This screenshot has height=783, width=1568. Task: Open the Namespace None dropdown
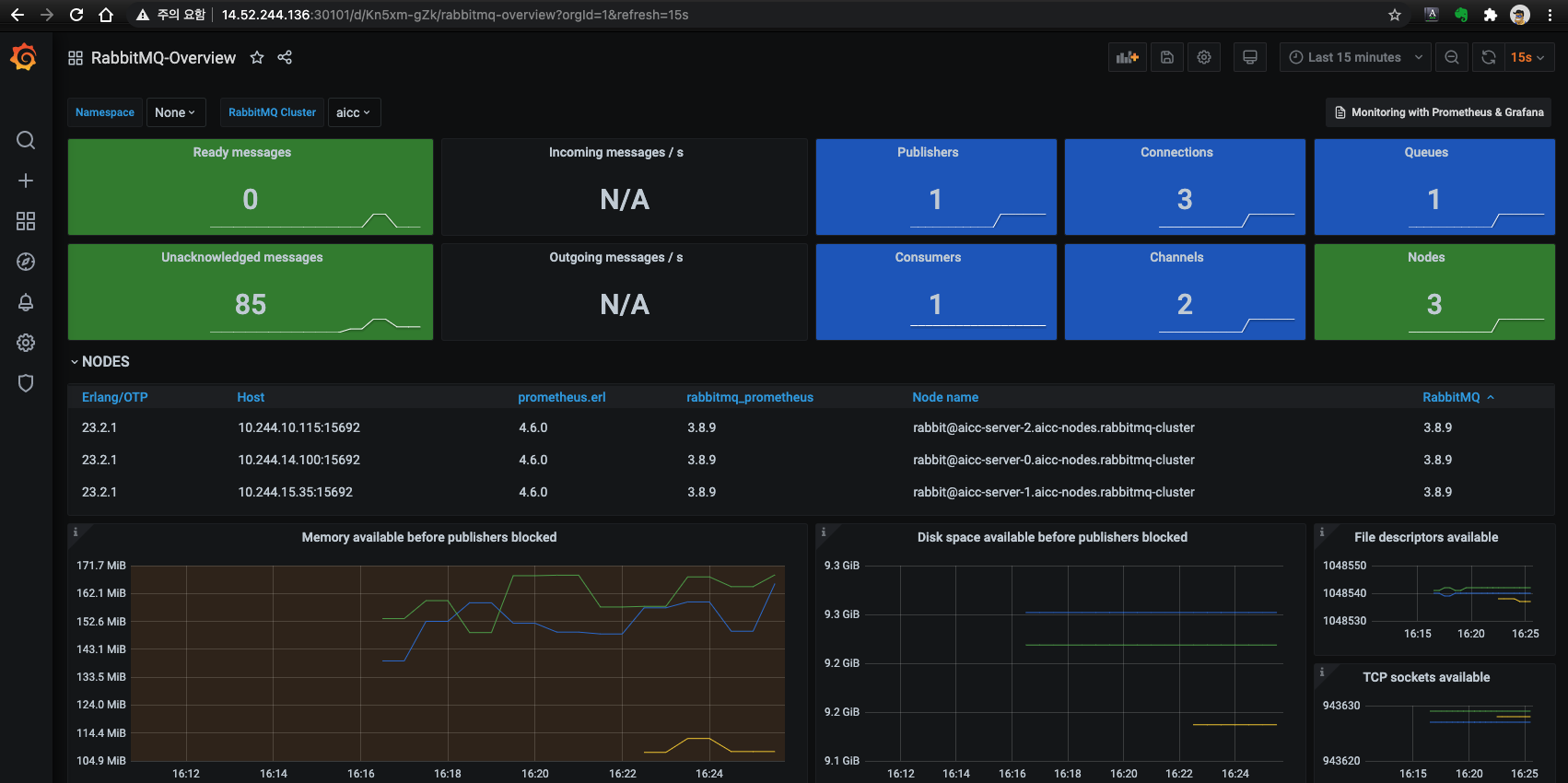pos(176,112)
